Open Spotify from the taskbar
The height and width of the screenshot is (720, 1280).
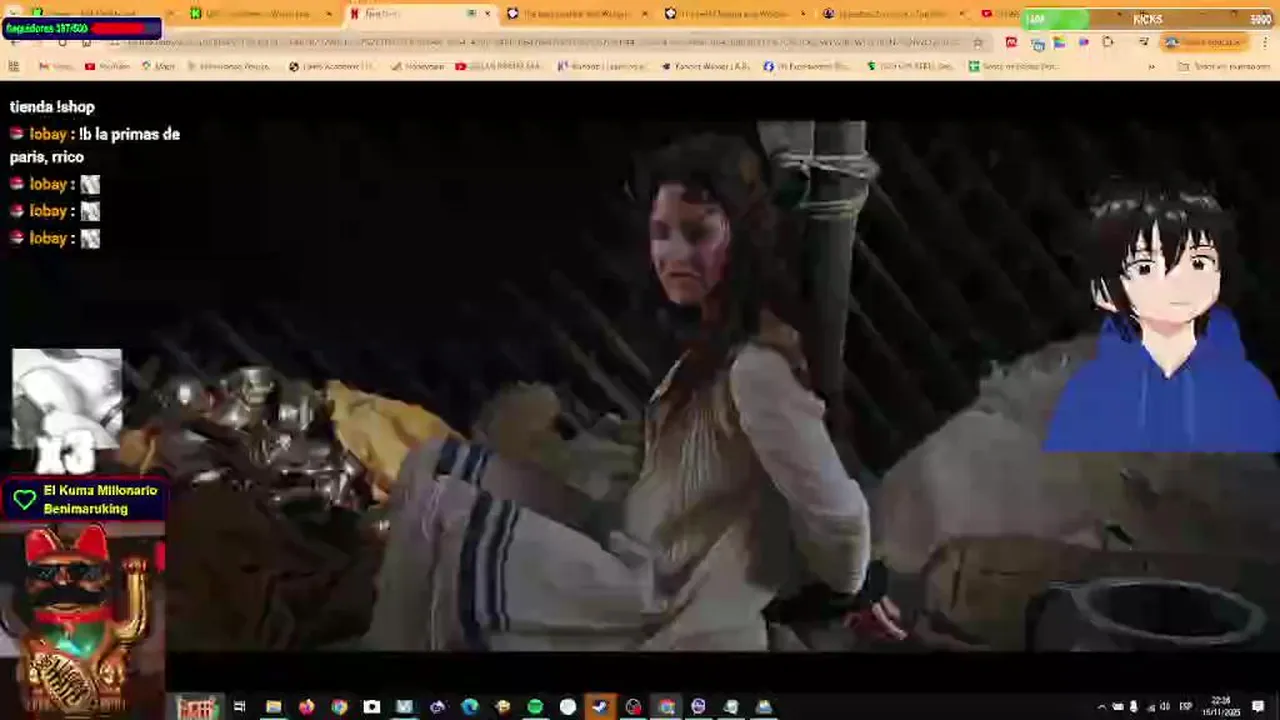[x=535, y=707]
